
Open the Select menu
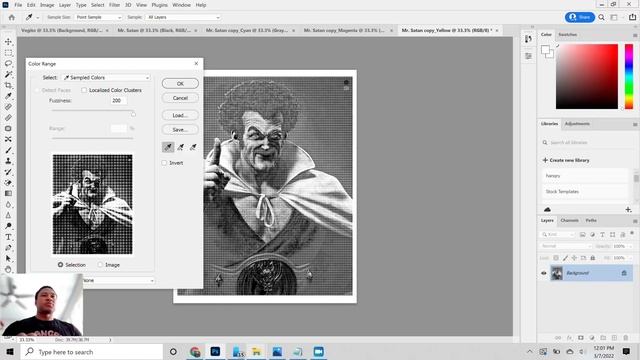click(x=98, y=5)
